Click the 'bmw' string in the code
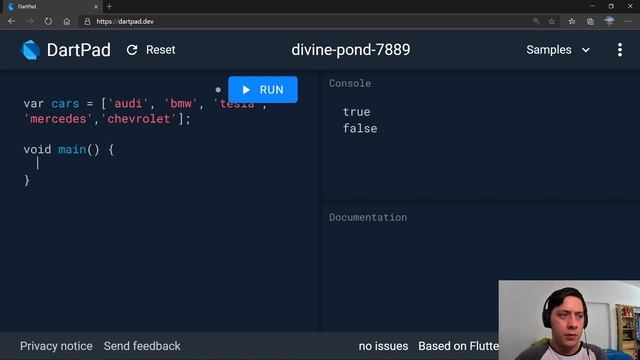The image size is (640, 360). (181, 104)
